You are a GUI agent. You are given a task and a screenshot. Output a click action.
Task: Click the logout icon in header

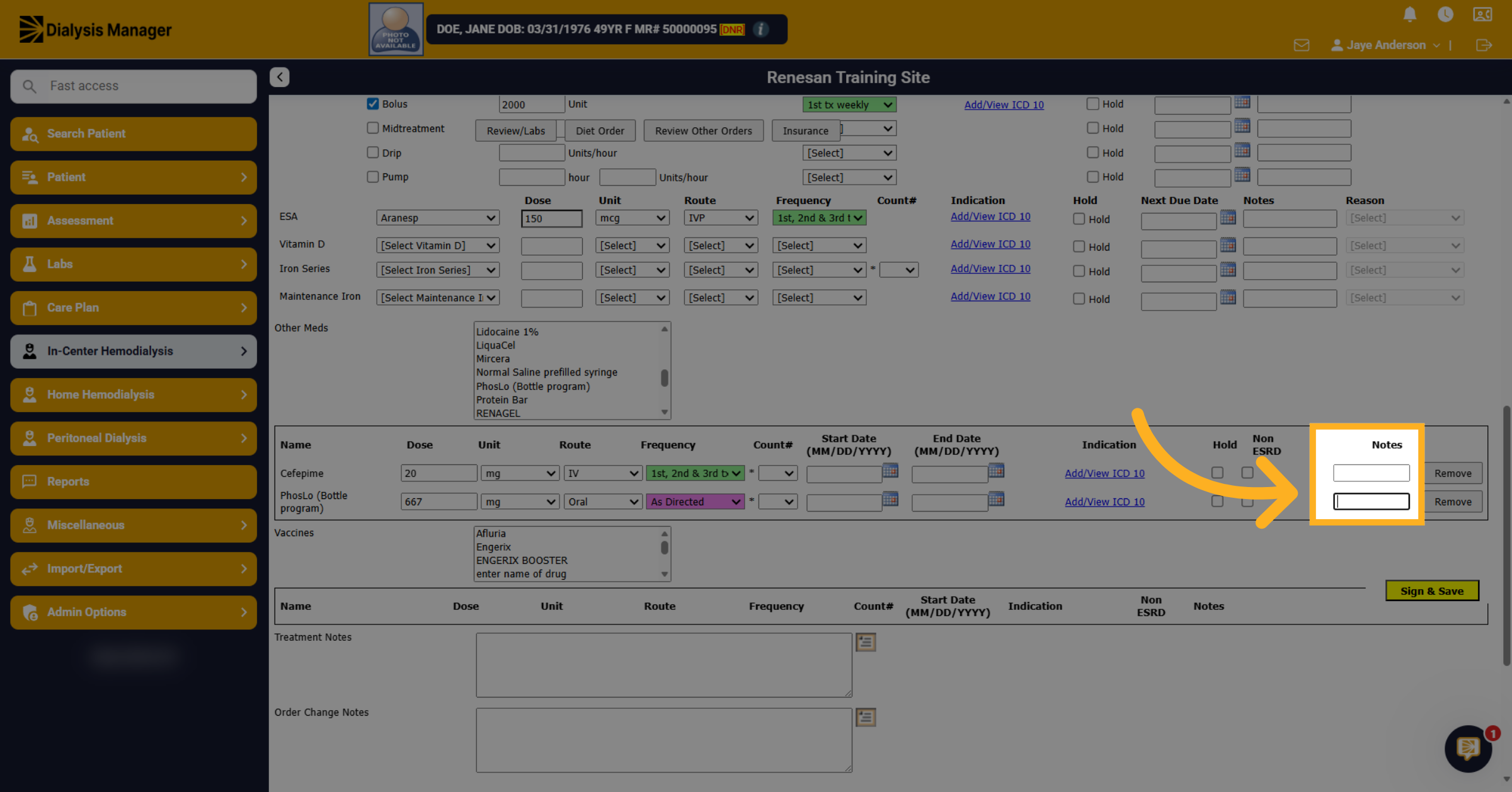1484,45
